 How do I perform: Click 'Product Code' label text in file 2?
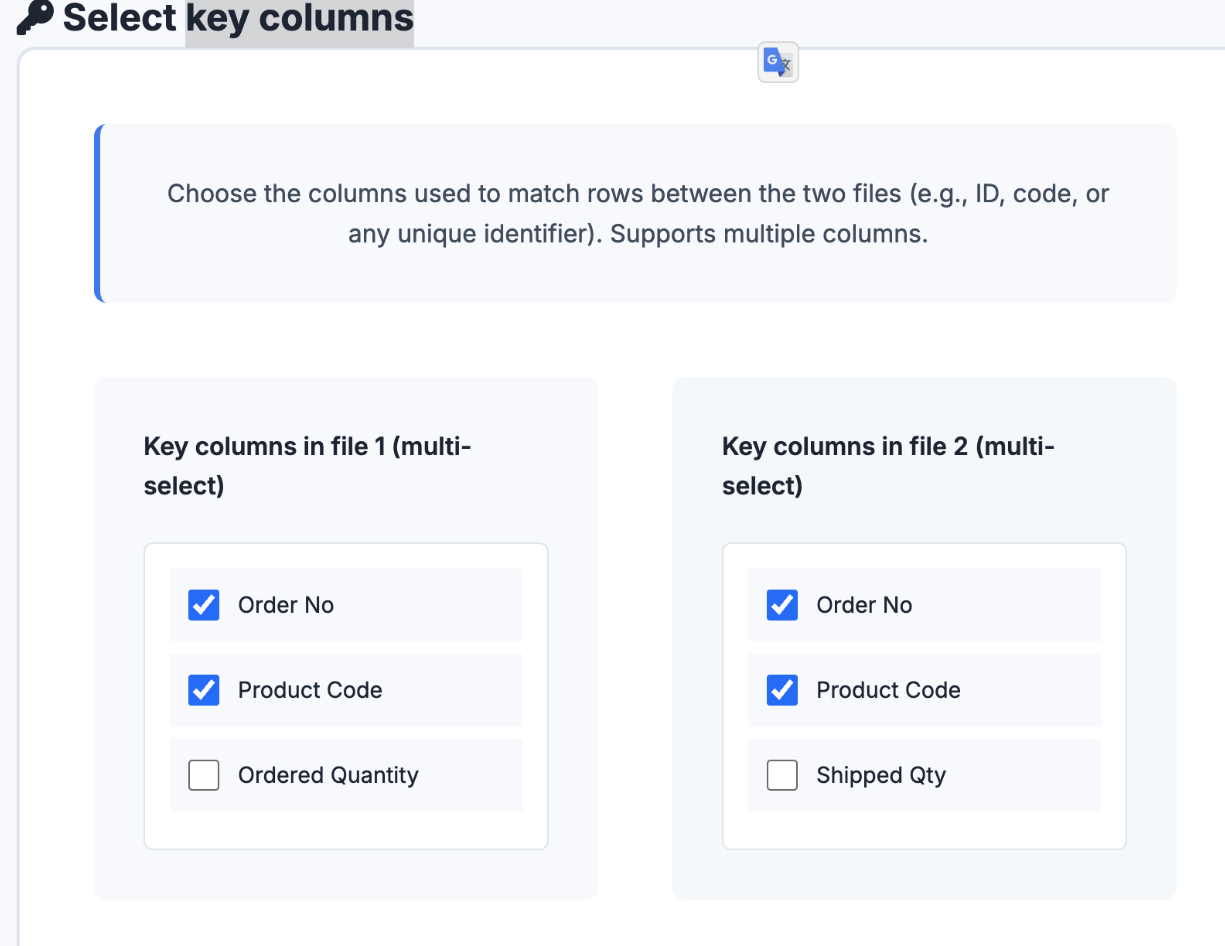click(x=888, y=690)
